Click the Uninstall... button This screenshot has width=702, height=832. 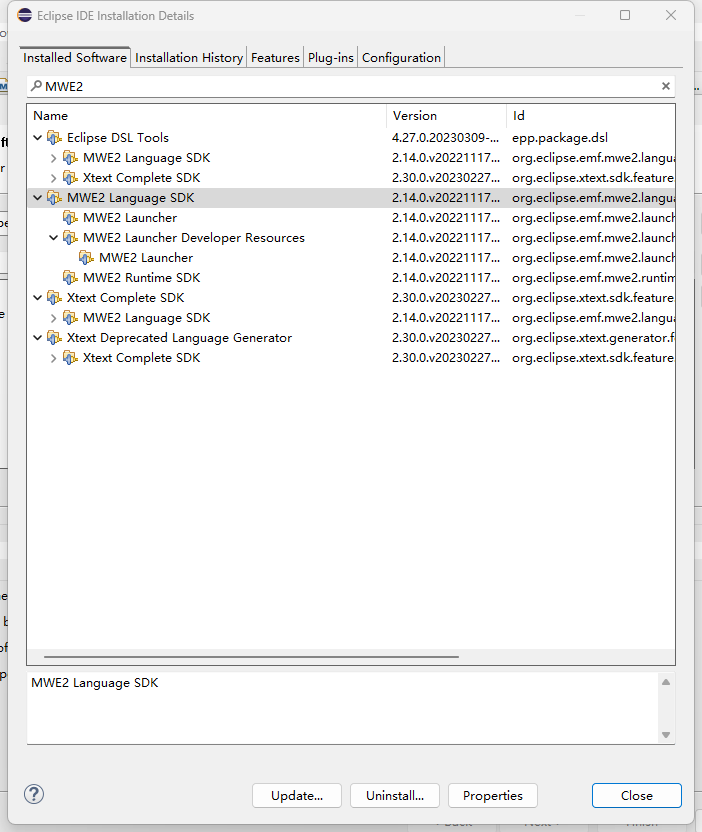click(x=395, y=795)
